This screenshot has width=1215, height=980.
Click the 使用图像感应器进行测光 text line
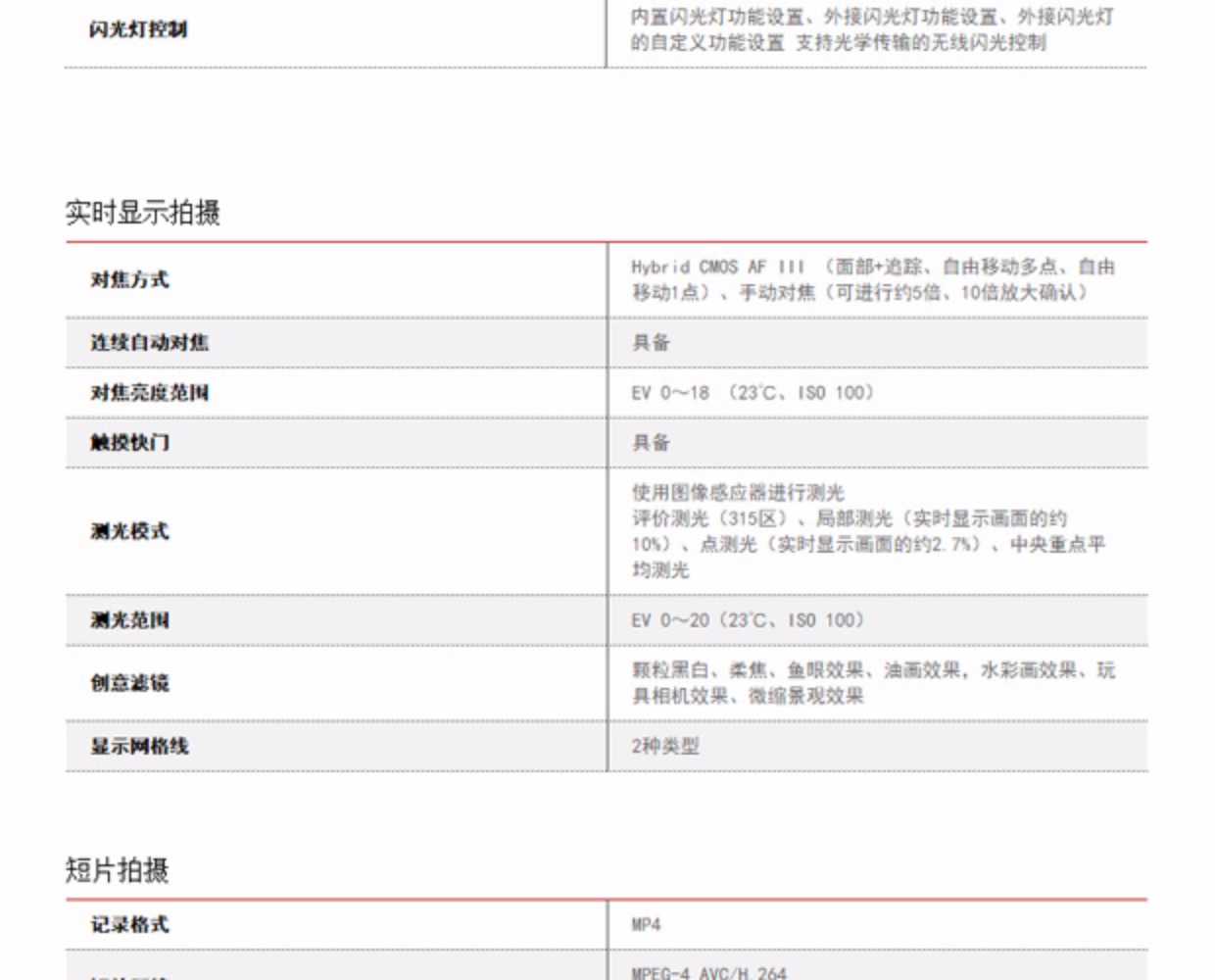pos(737,493)
